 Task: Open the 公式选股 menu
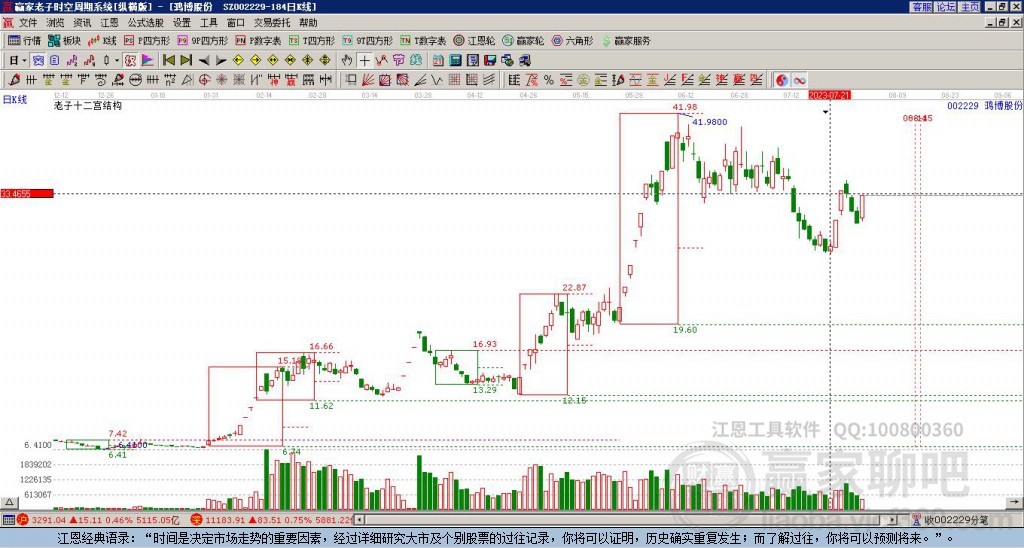point(146,23)
